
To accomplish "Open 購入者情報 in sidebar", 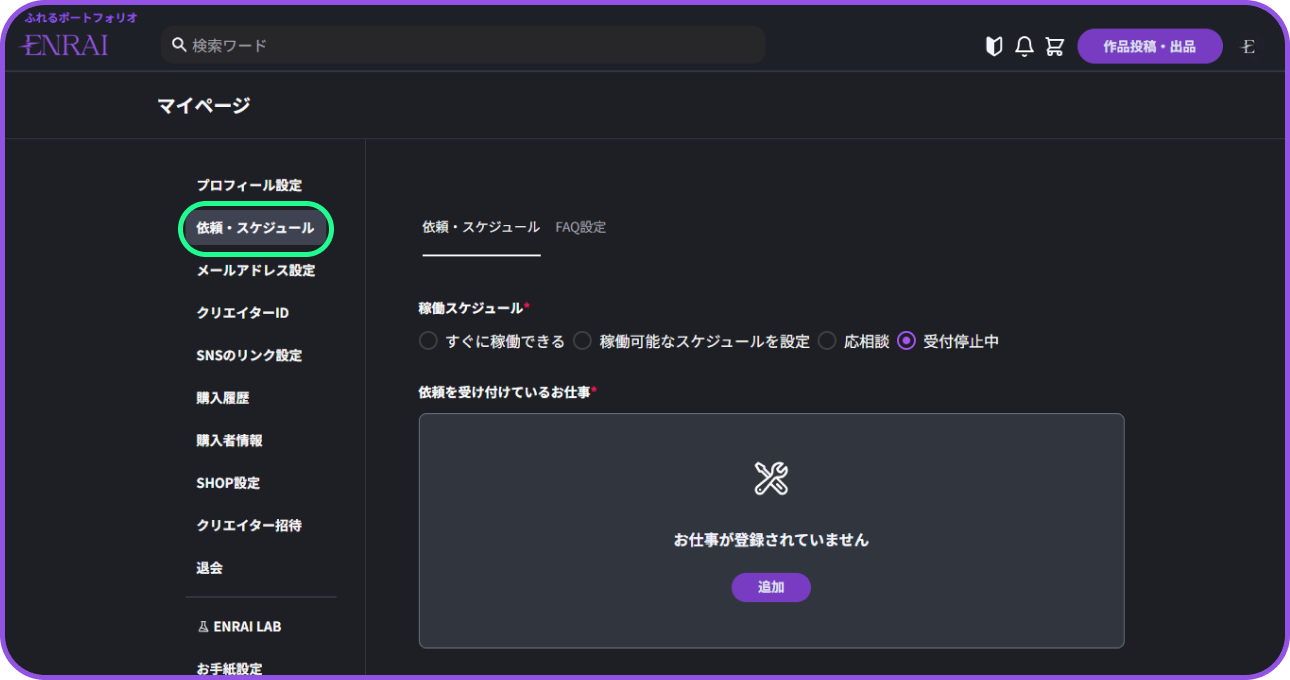I will click(x=229, y=440).
